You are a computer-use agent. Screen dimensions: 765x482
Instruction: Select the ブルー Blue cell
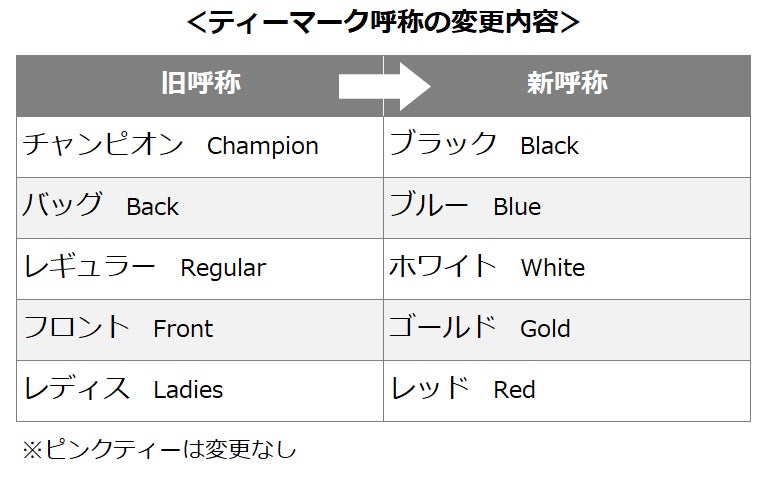tap(567, 208)
